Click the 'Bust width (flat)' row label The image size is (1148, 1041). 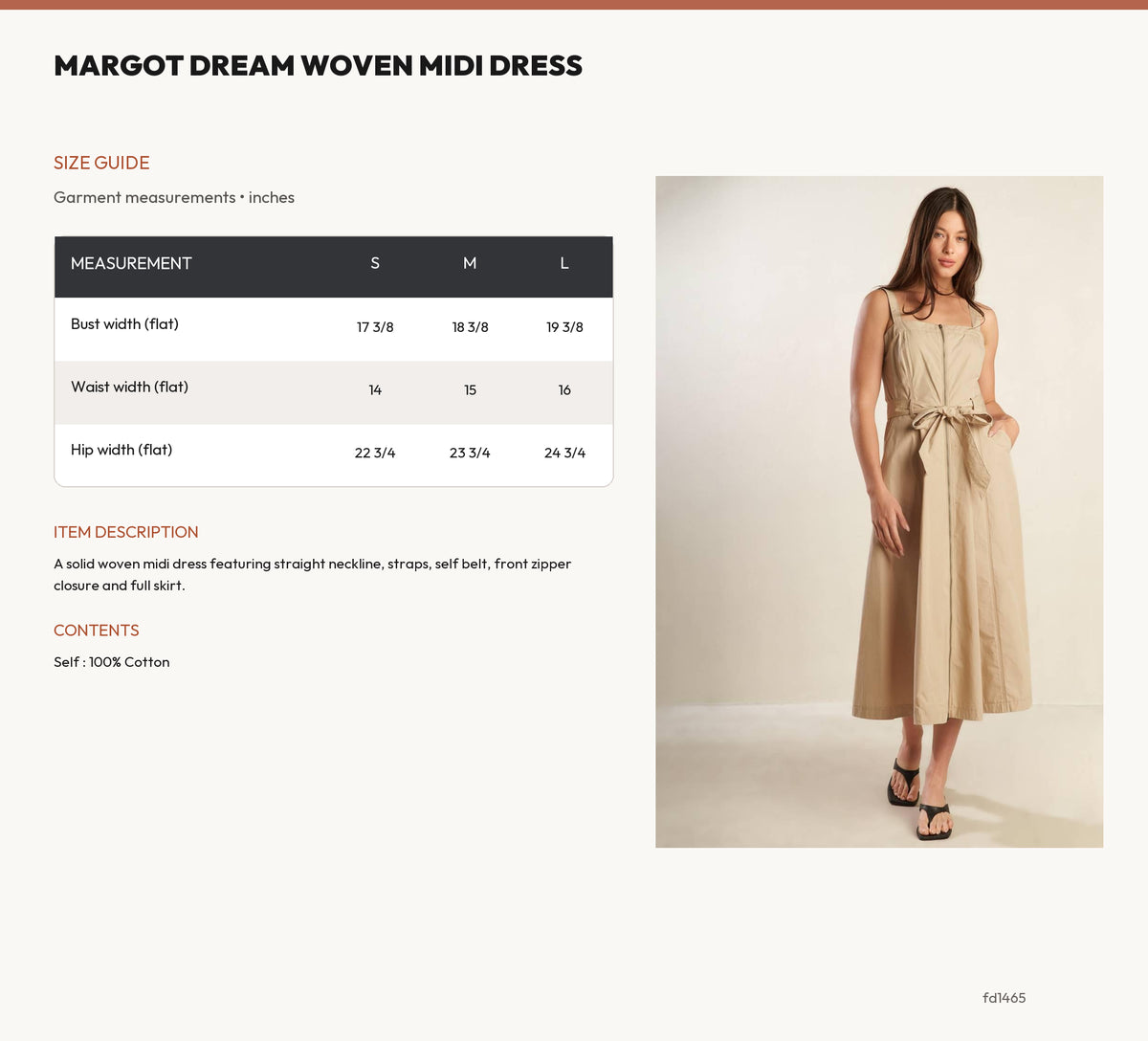point(124,324)
